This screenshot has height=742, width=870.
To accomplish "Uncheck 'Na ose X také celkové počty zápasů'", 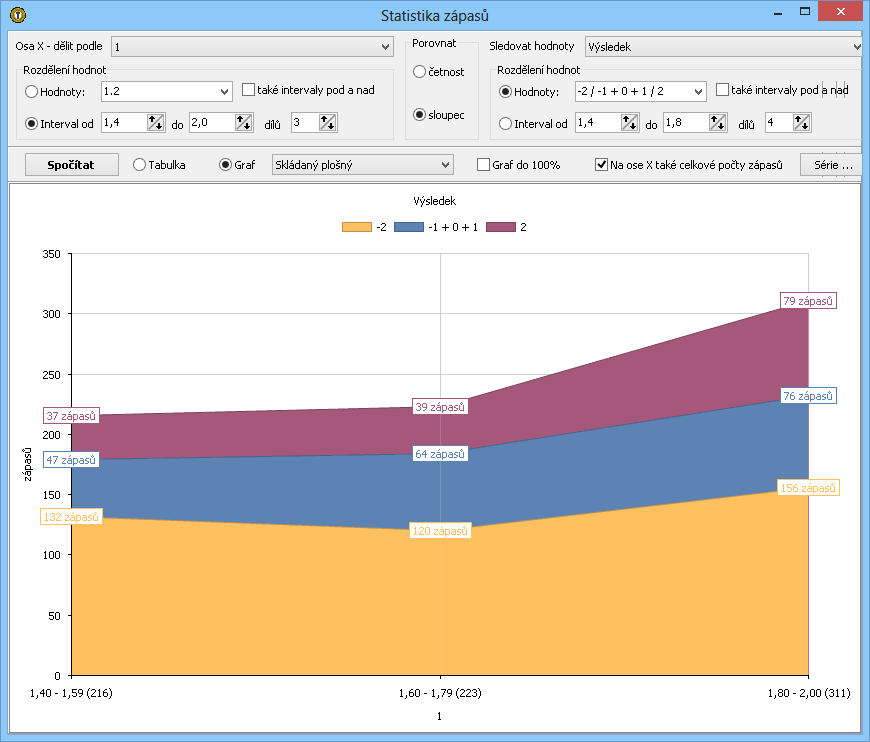I will tap(601, 164).
